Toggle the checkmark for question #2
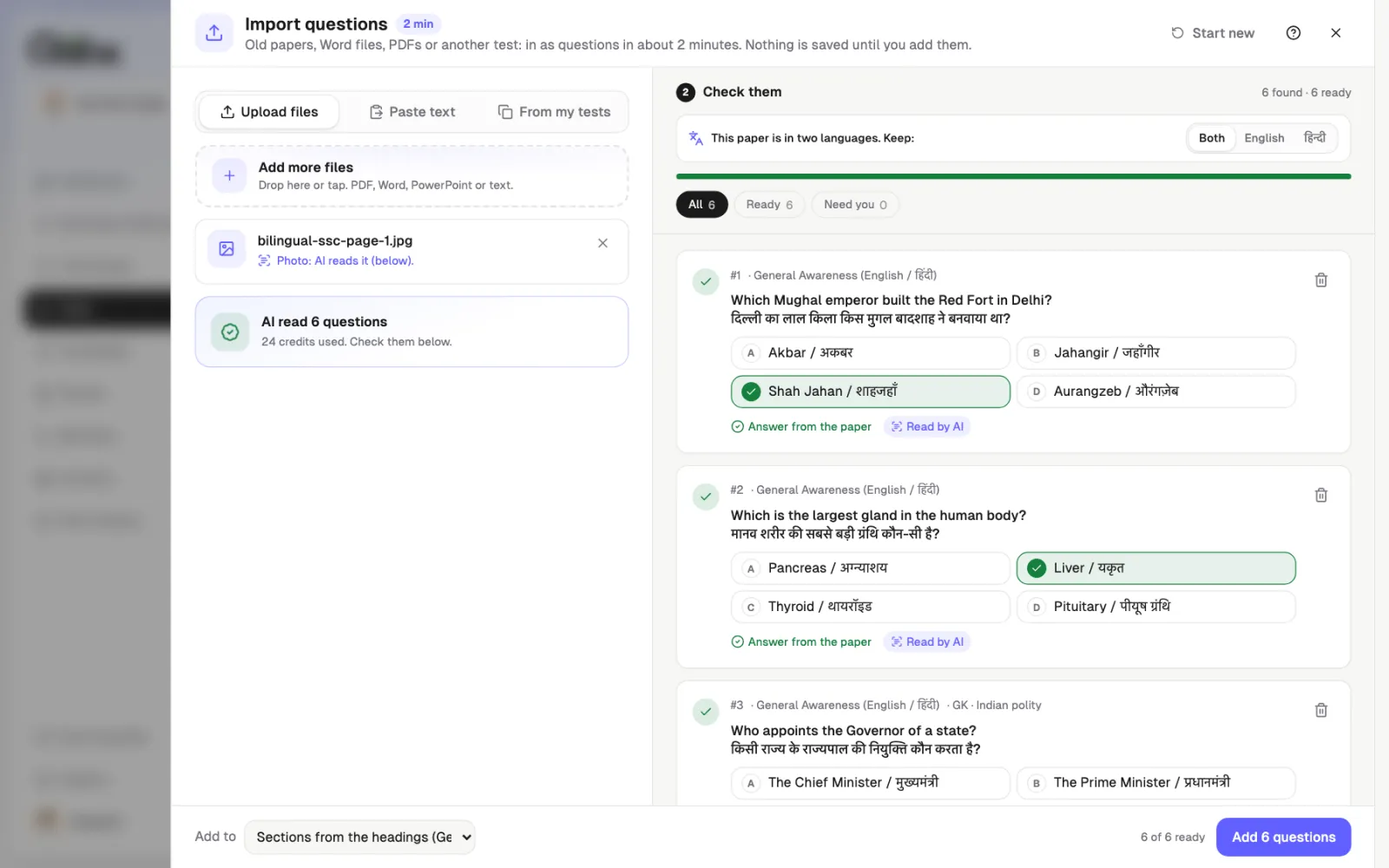This screenshot has height=868, width=1389. pos(706,496)
